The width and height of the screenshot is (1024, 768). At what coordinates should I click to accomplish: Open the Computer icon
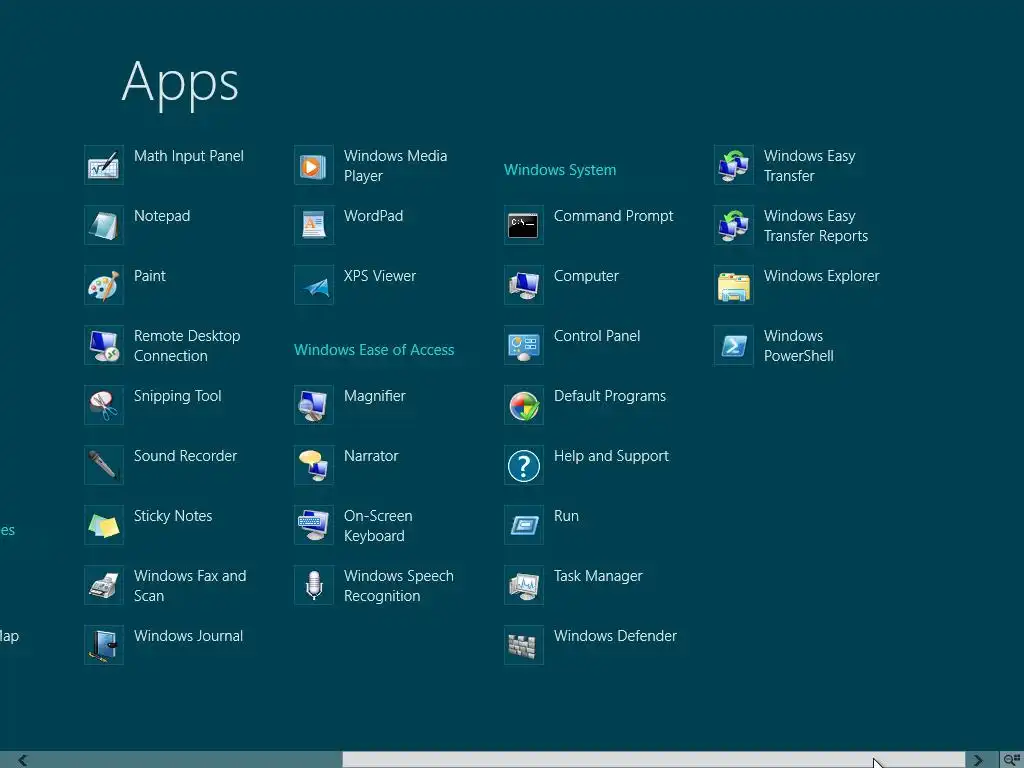pos(524,285)
